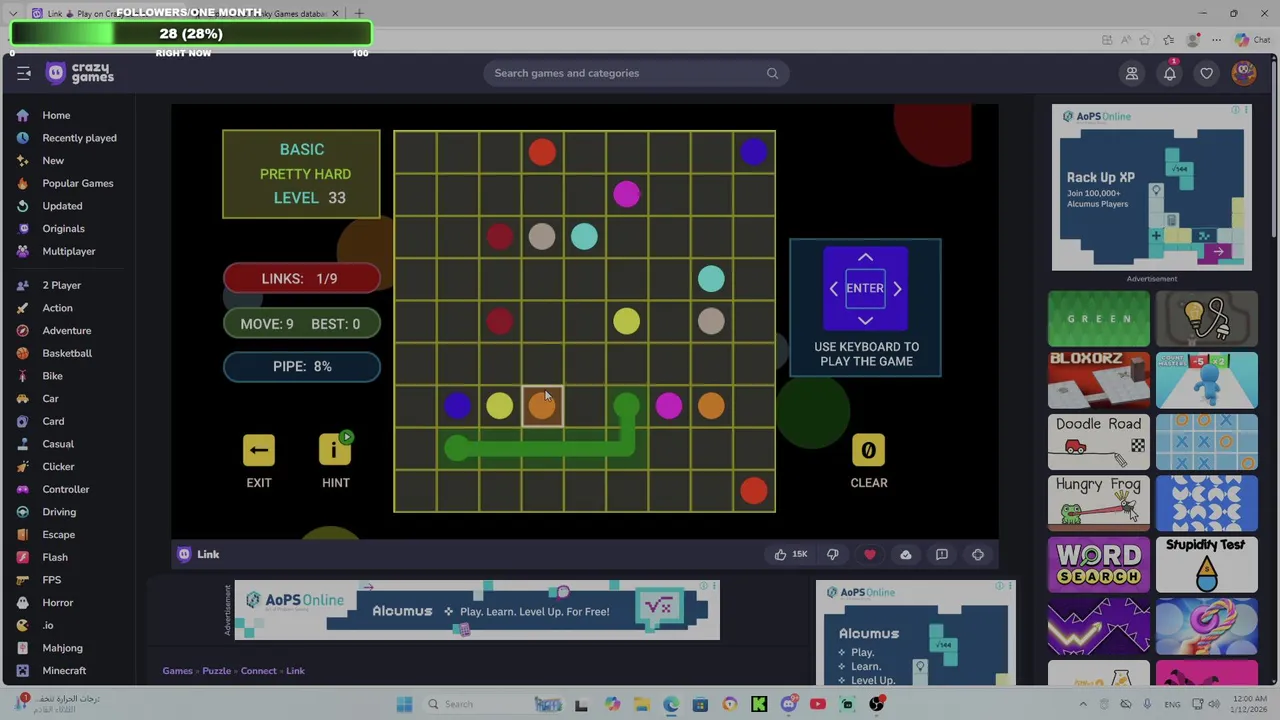Open File Explorer from taskbar

[641, 704]
